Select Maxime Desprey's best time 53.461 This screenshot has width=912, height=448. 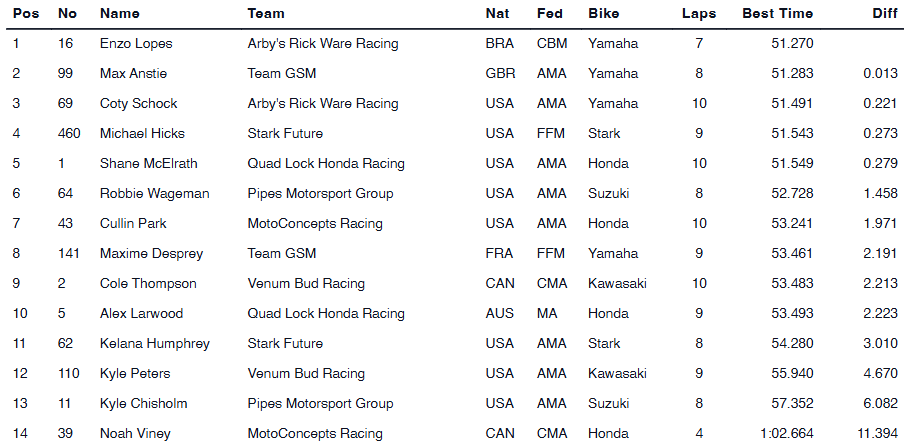(793, 254)
